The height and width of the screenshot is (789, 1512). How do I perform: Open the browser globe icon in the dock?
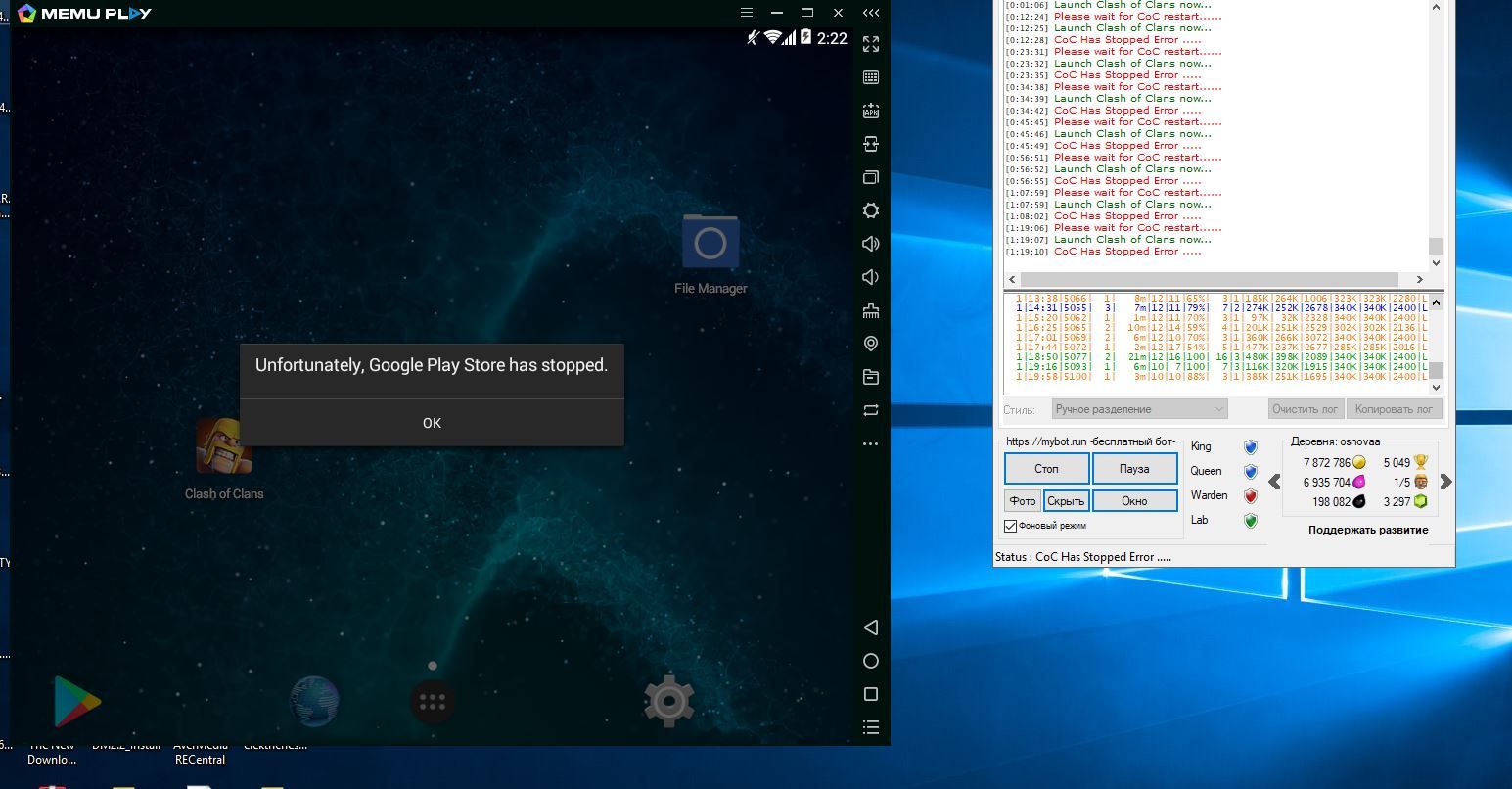click(315, 701)
